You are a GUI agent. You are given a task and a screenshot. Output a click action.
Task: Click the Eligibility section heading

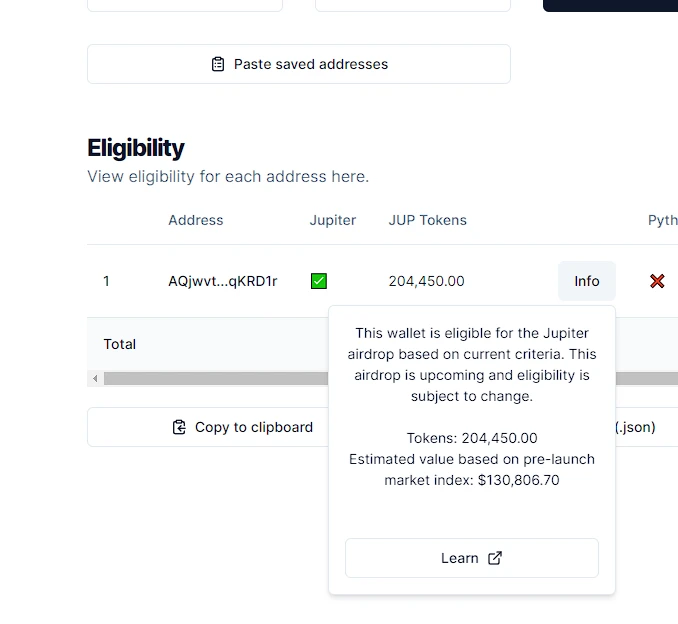[x=136, y=148]
